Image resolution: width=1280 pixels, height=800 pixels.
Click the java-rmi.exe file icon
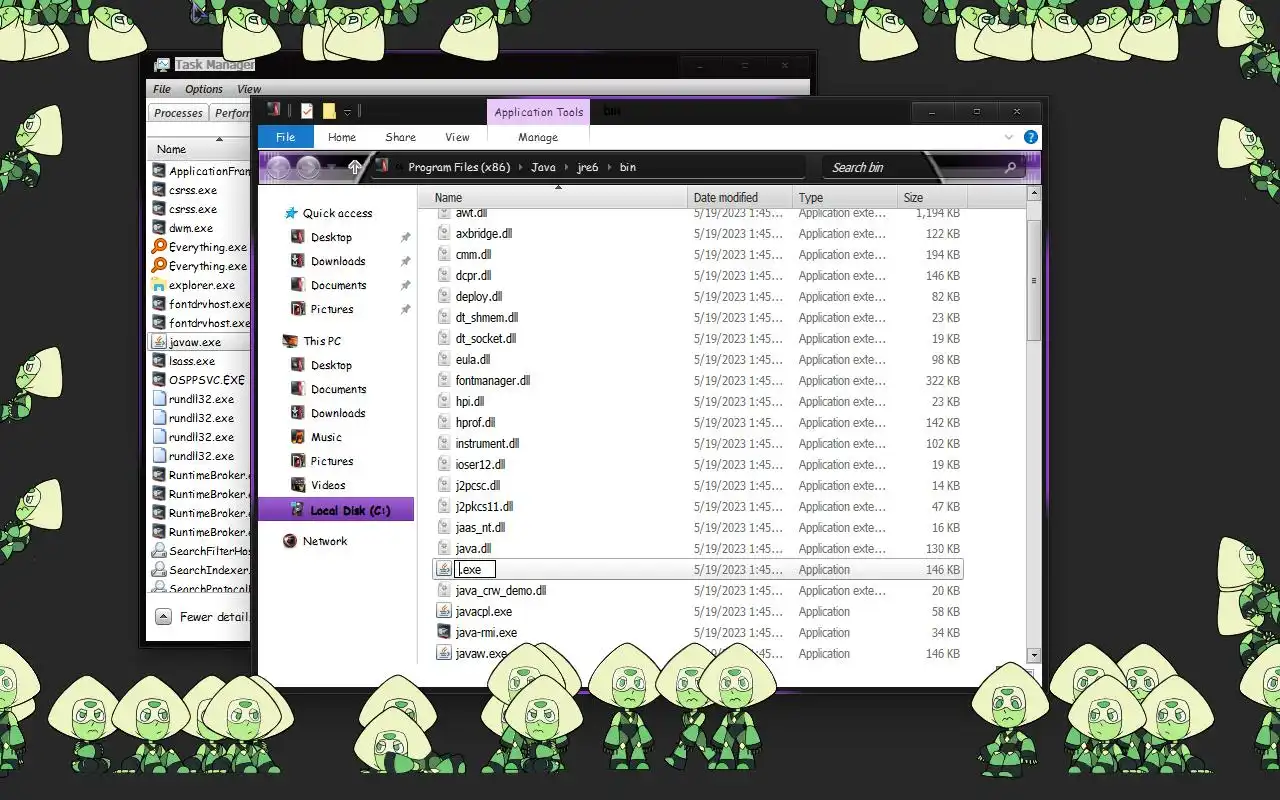coord(444,632)
